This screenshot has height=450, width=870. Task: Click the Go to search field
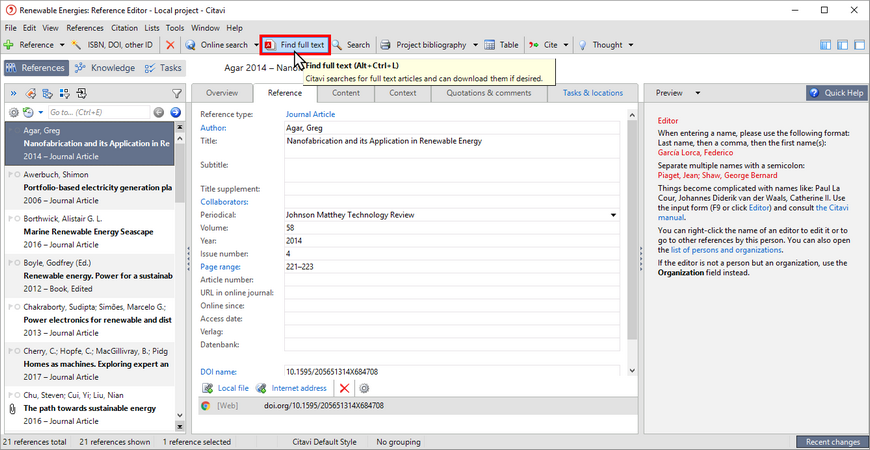tap(99, 113)
